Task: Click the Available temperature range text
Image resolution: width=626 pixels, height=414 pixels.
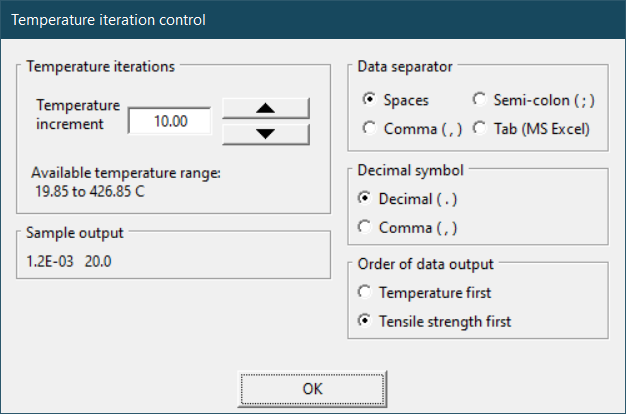Action: [125, 182]
